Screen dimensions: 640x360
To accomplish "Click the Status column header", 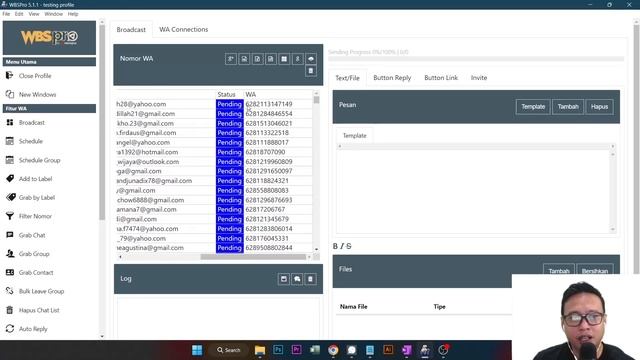I will tap(226, 94).
